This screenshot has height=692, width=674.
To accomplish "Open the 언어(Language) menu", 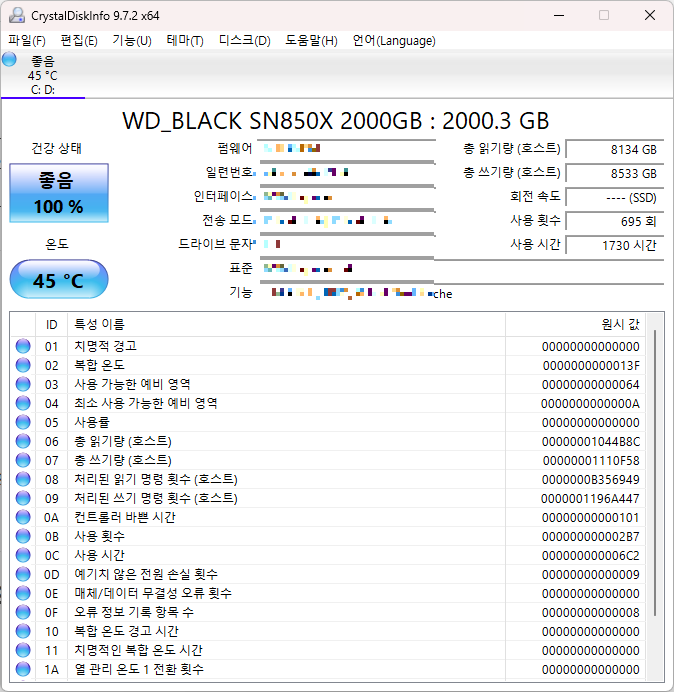I will (x=394, y=41).
